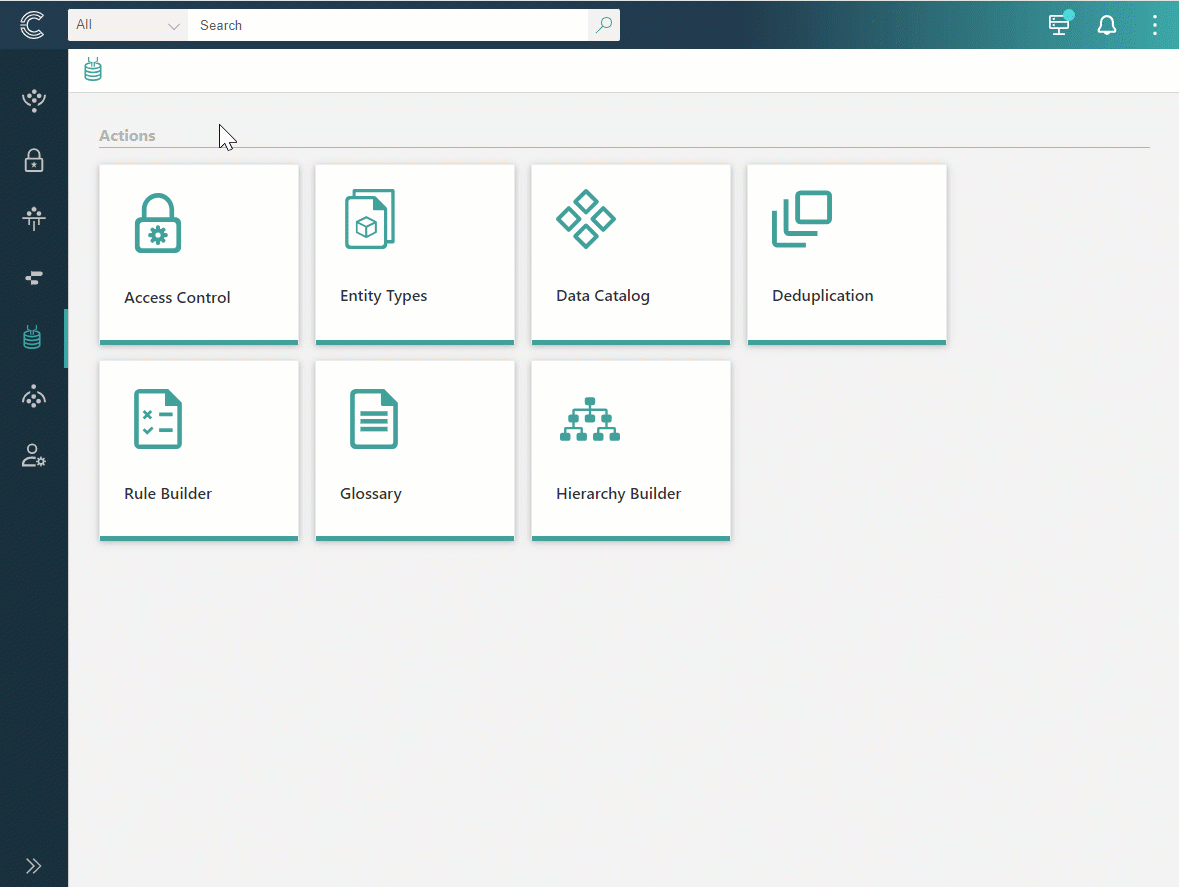Launch the Rule Builder

click(198, 448)
